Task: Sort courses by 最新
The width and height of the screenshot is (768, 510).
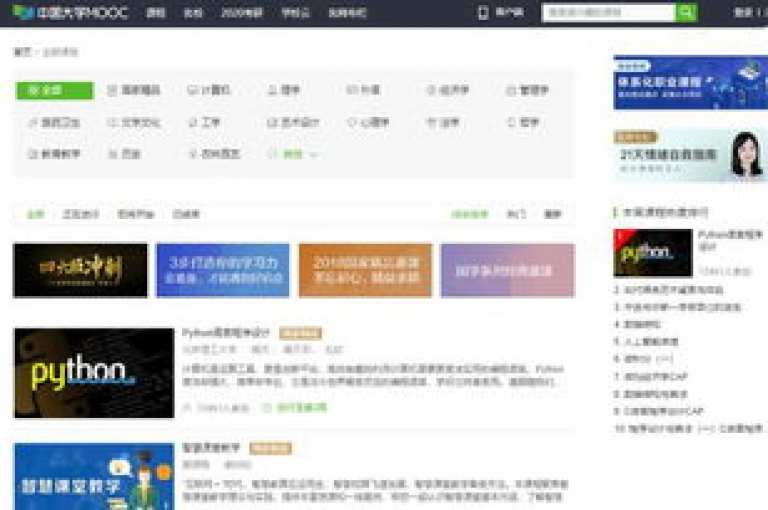Action: tap(552, 214)
